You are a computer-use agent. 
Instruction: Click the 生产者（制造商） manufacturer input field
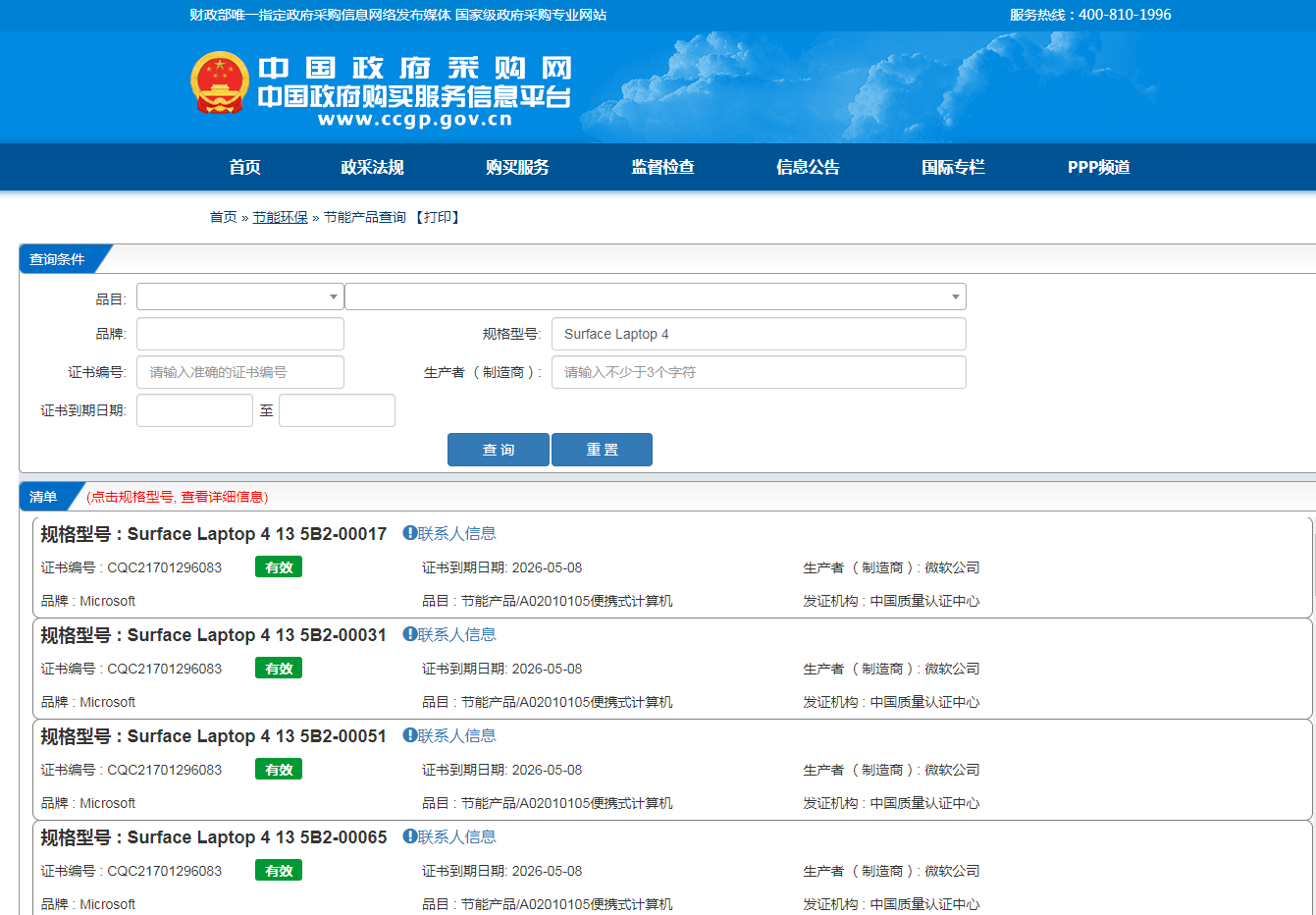tap(758, 372)
